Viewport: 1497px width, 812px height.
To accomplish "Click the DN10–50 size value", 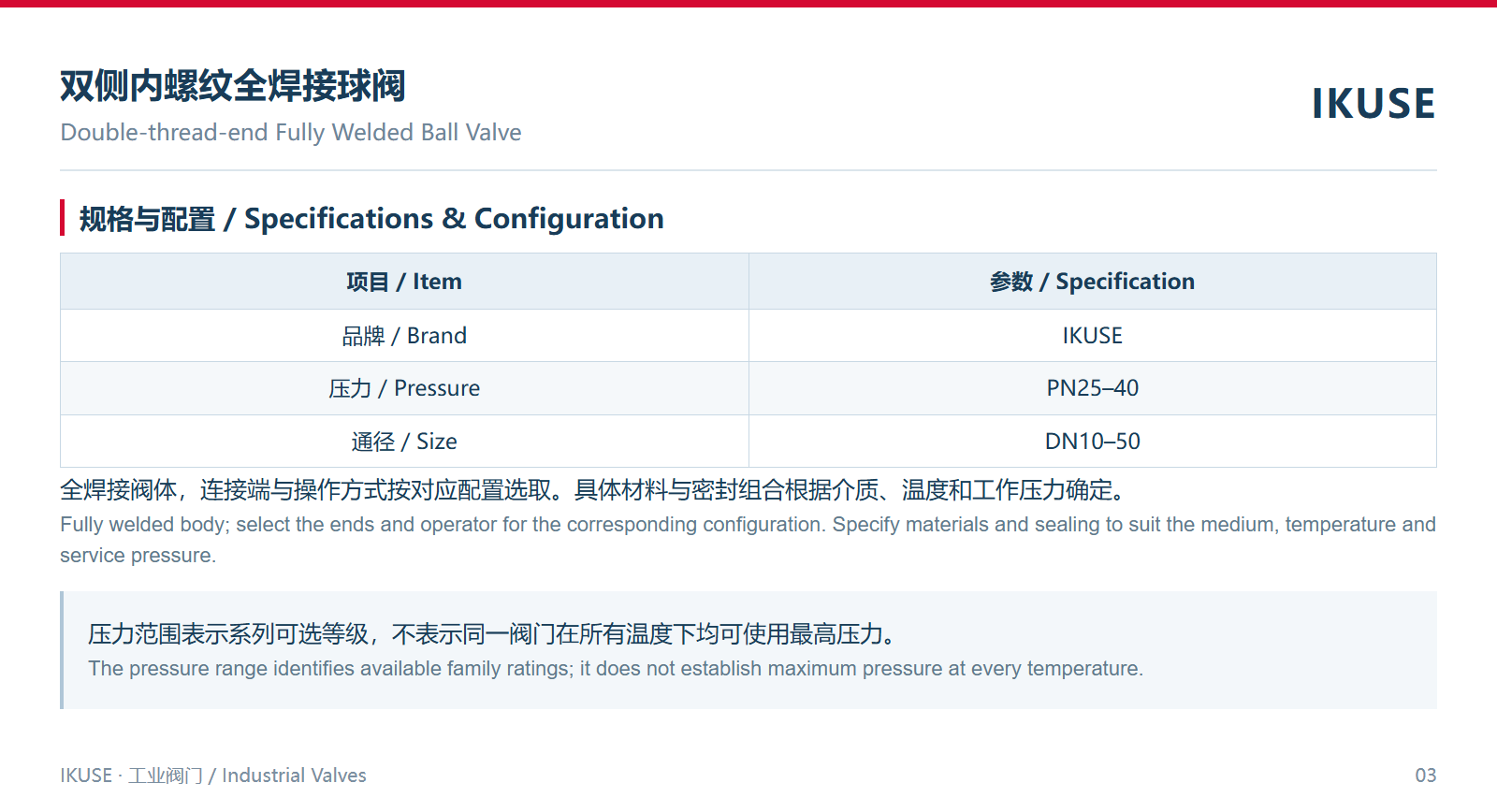I will tap(1093, 442).
